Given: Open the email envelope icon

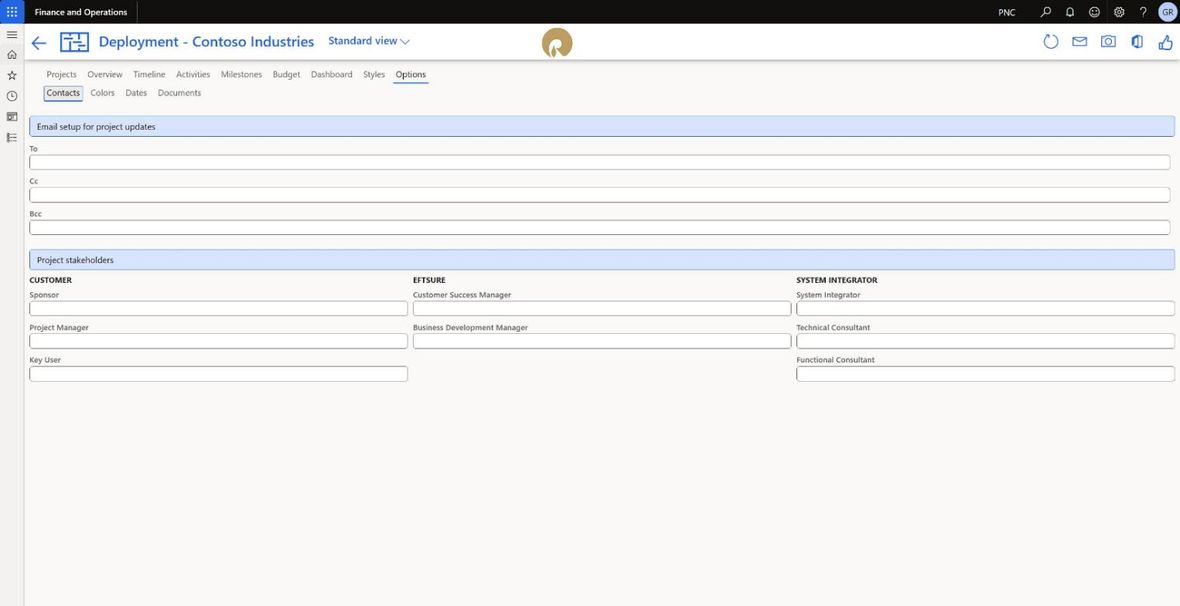Looking at the screenshot, I should click(1079, 42).
